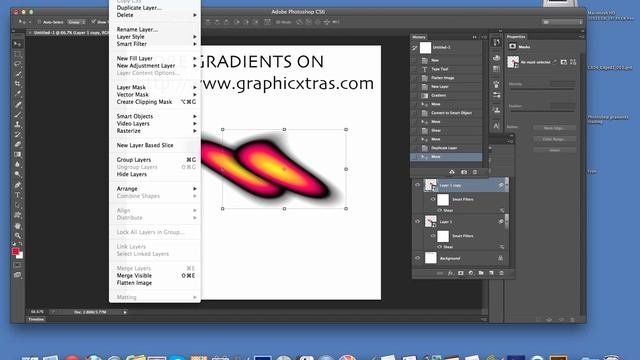
Task: Click the Character panel 'A' icon in dock
Action: click(x=496, y=126)
